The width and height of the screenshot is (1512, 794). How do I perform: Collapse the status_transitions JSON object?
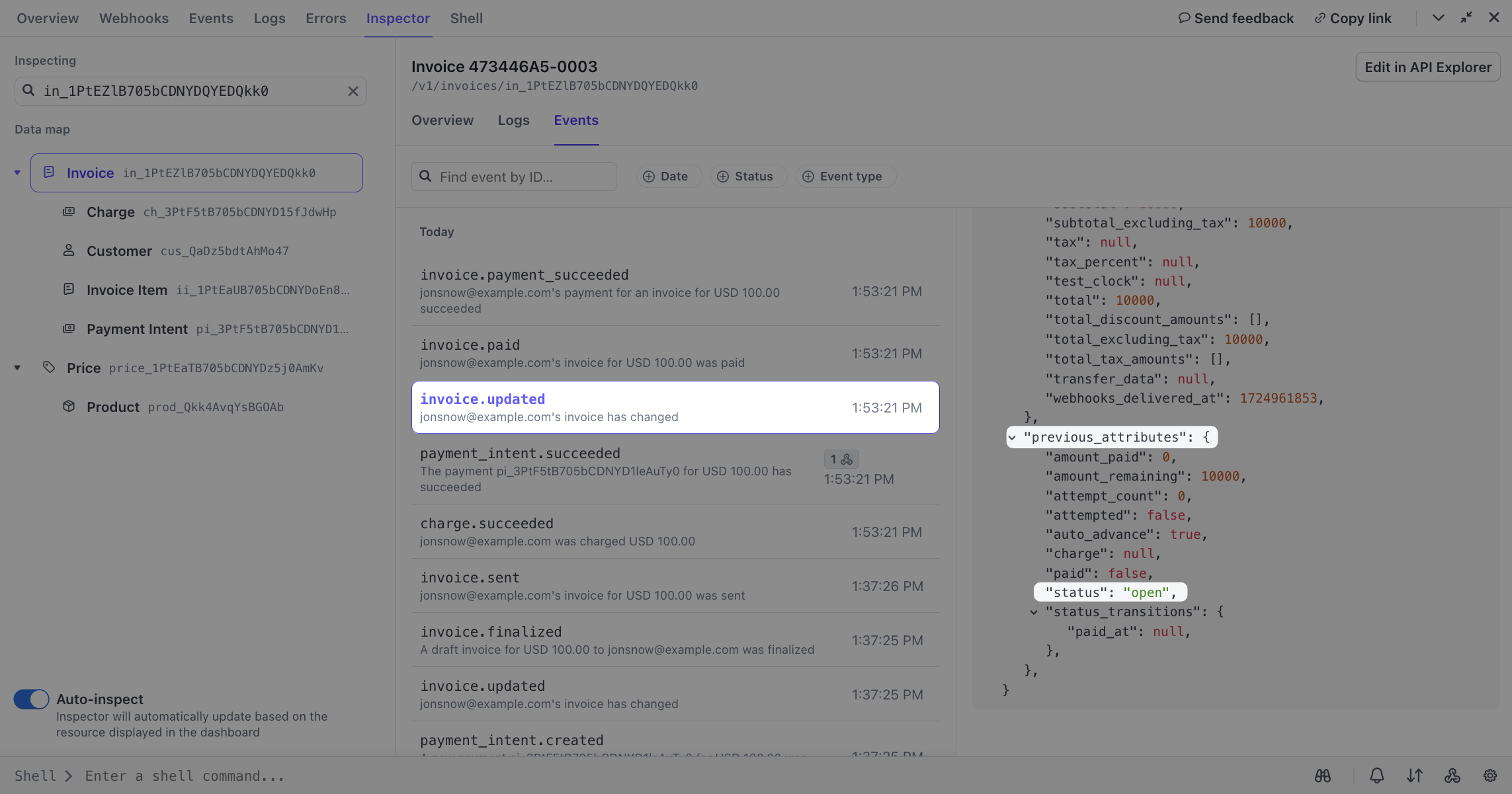click(x=1034, y=612)
